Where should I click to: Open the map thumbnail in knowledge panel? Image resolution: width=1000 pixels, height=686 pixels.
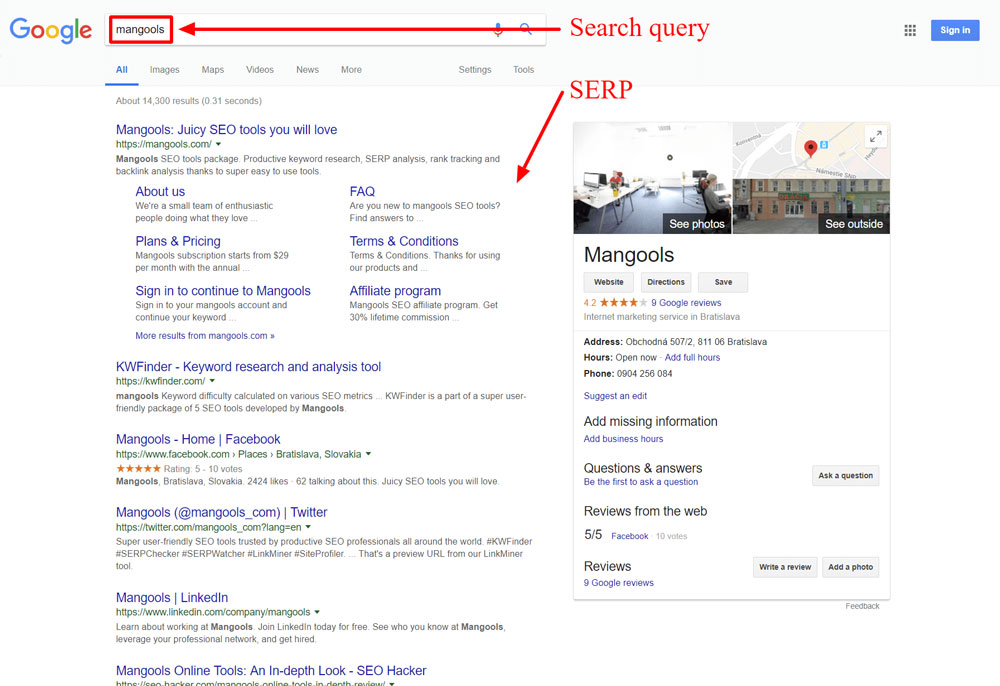pyautogui.click(x=811, y=150)
